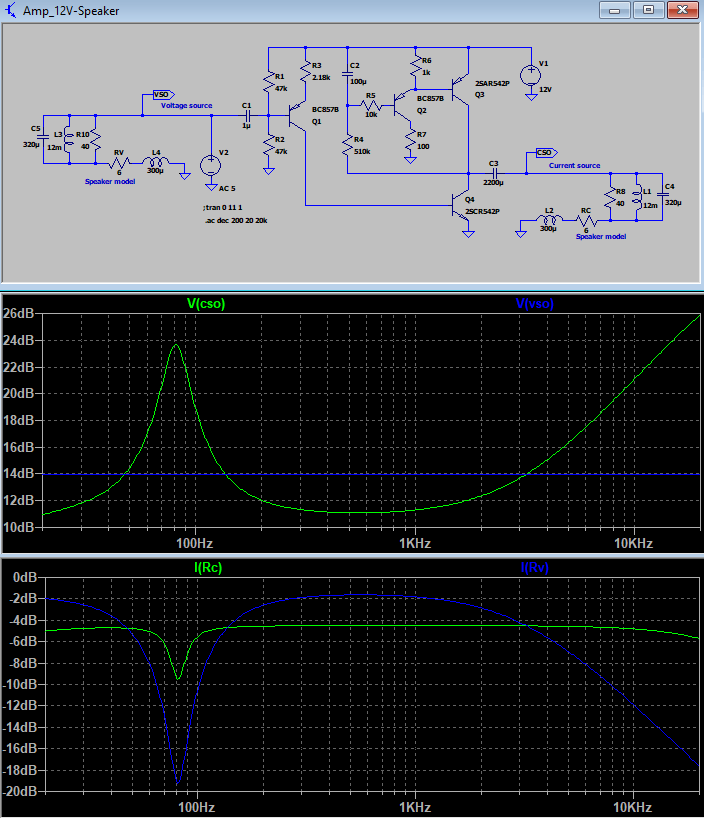Select resistor R6 1k symbol
704x819 pixels.
(416, 66)
